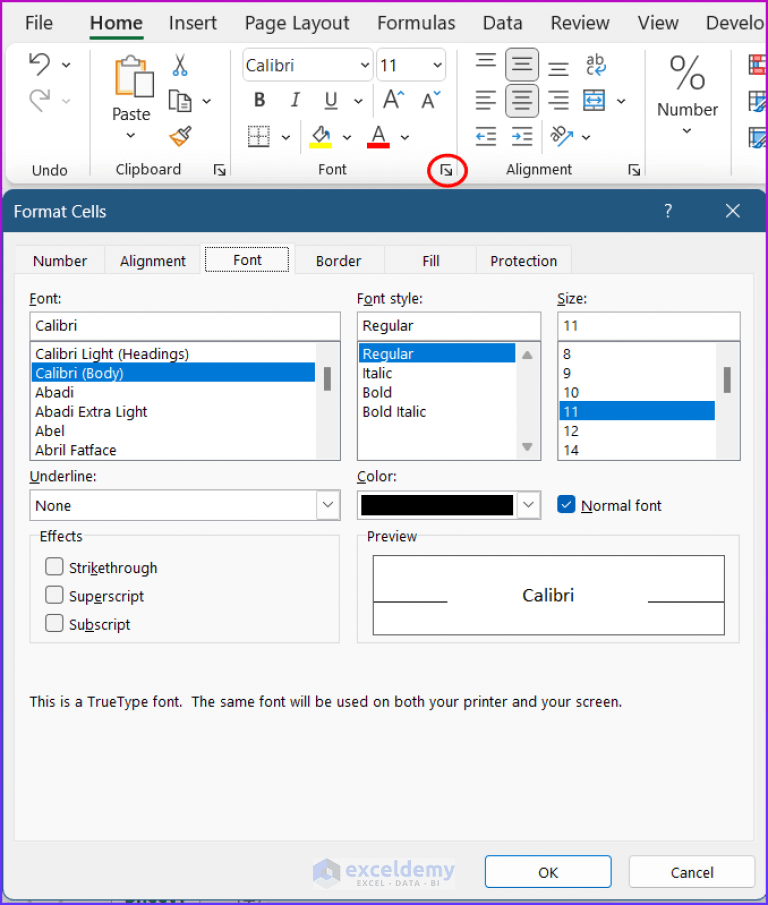
Task: Open the Clipboard group dialog launcher
Action: pos(219,170)
